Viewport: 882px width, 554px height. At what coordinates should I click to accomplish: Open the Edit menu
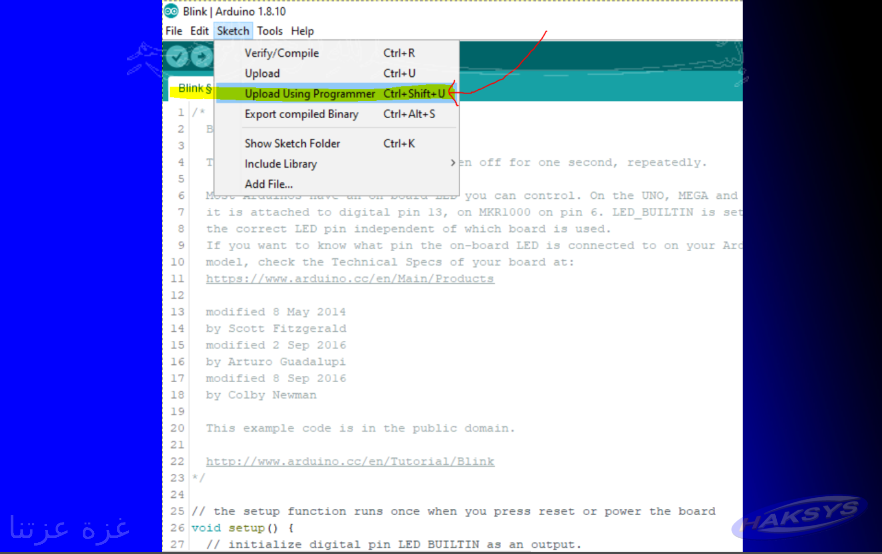199,31
